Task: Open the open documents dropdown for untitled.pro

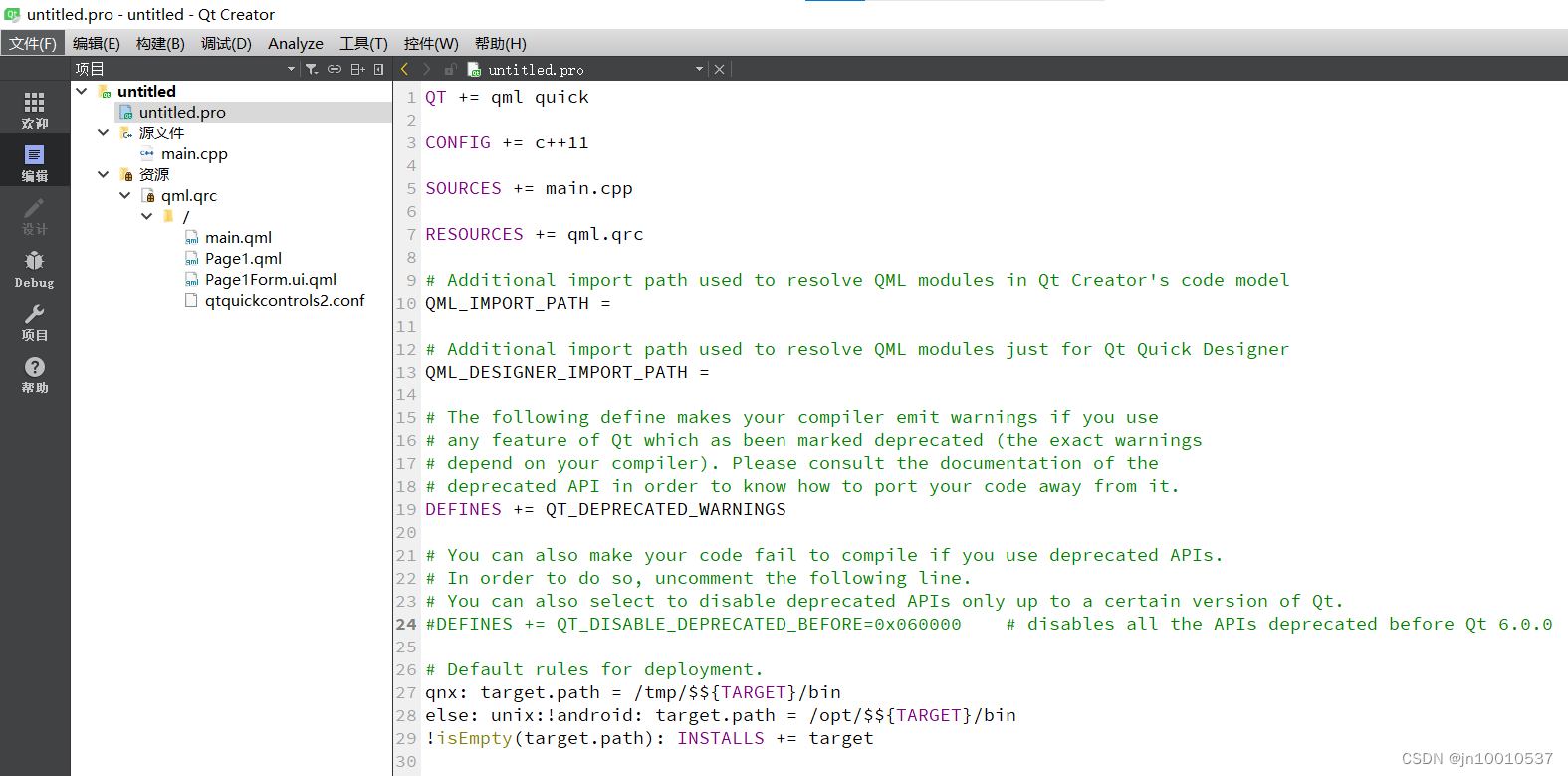Action: pos(699,69)
